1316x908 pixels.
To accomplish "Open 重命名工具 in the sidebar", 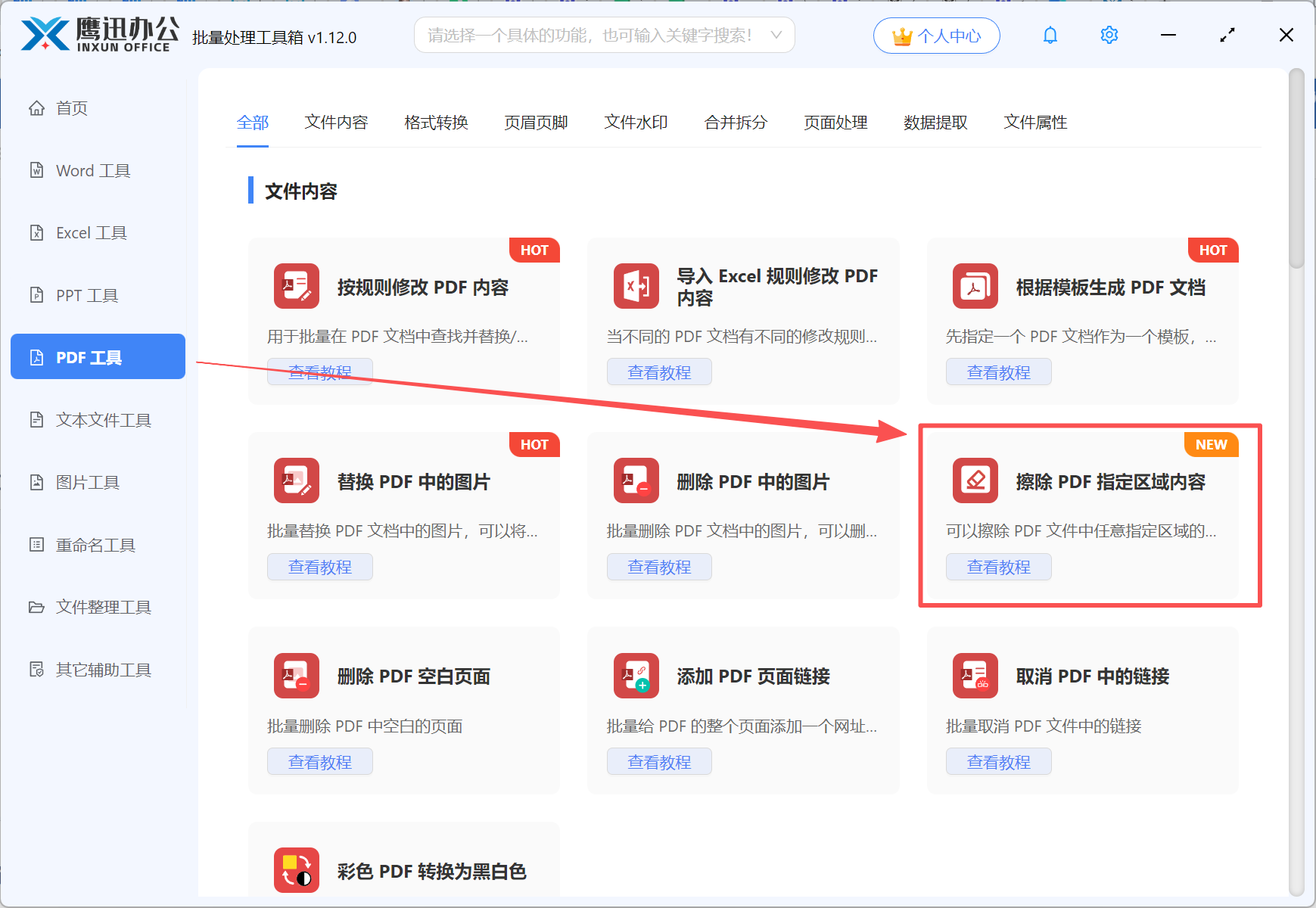I will (x=98, y=545).
